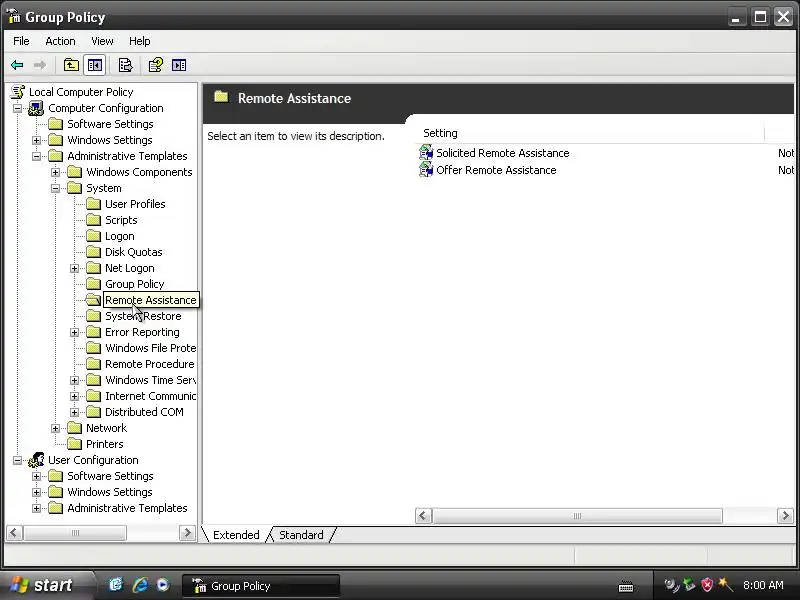Click the Start button
800x600 pixels.
(x=47, y=585)
